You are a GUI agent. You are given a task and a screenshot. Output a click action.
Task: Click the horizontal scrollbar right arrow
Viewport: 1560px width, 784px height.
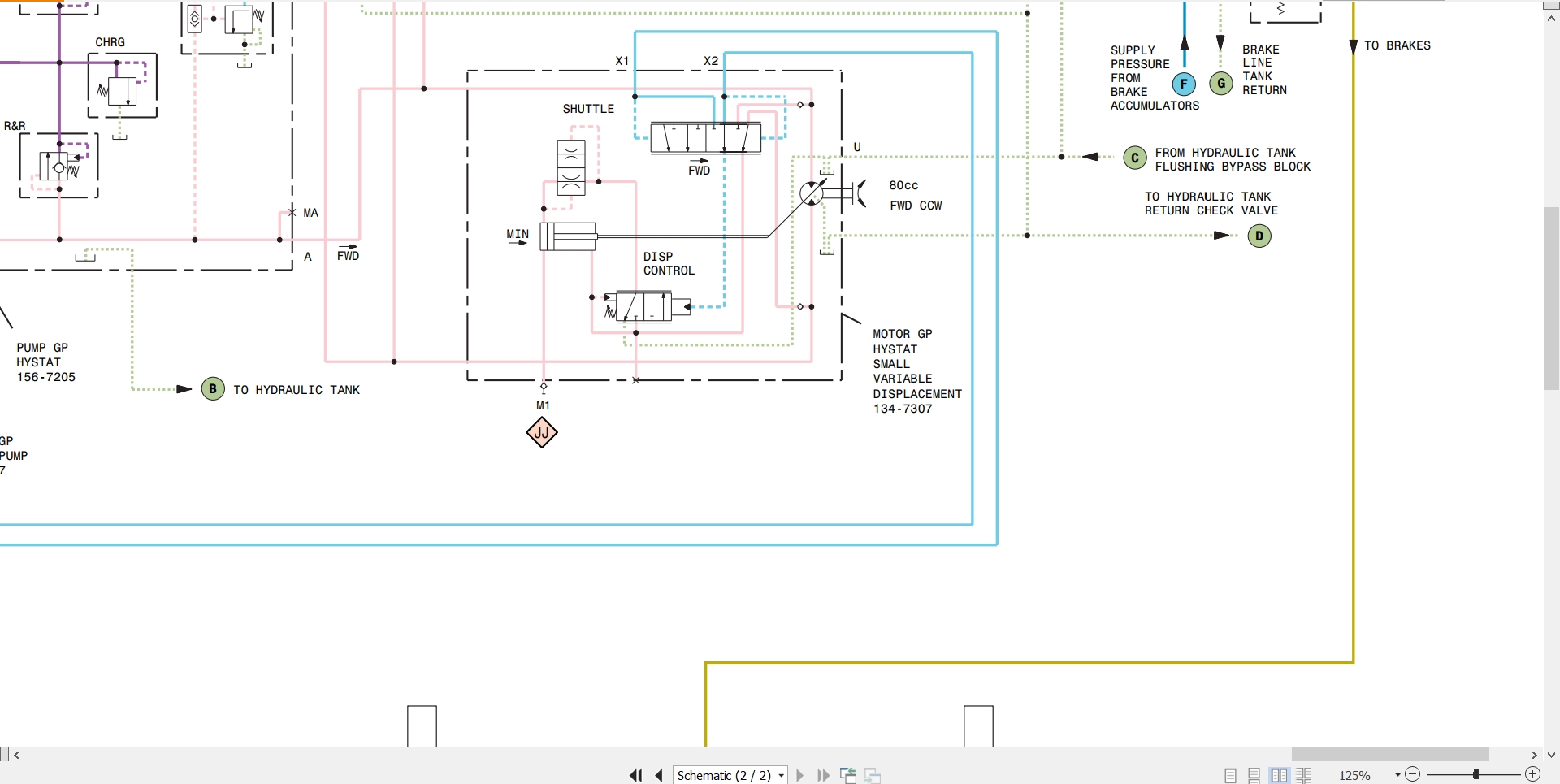coord(1534,755)
